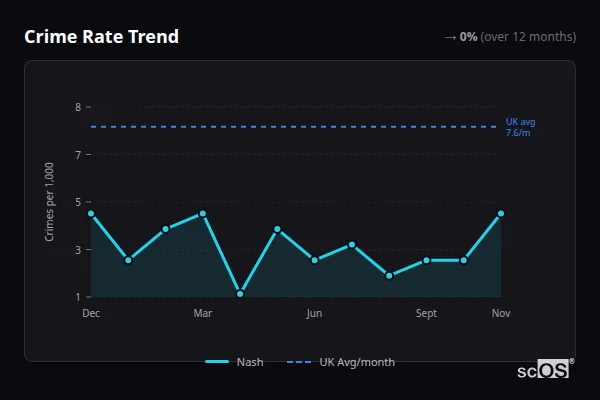Select the Jun data point on the Nash line
The height and width of the screenshot is (400, 600).
pos(315,260)
